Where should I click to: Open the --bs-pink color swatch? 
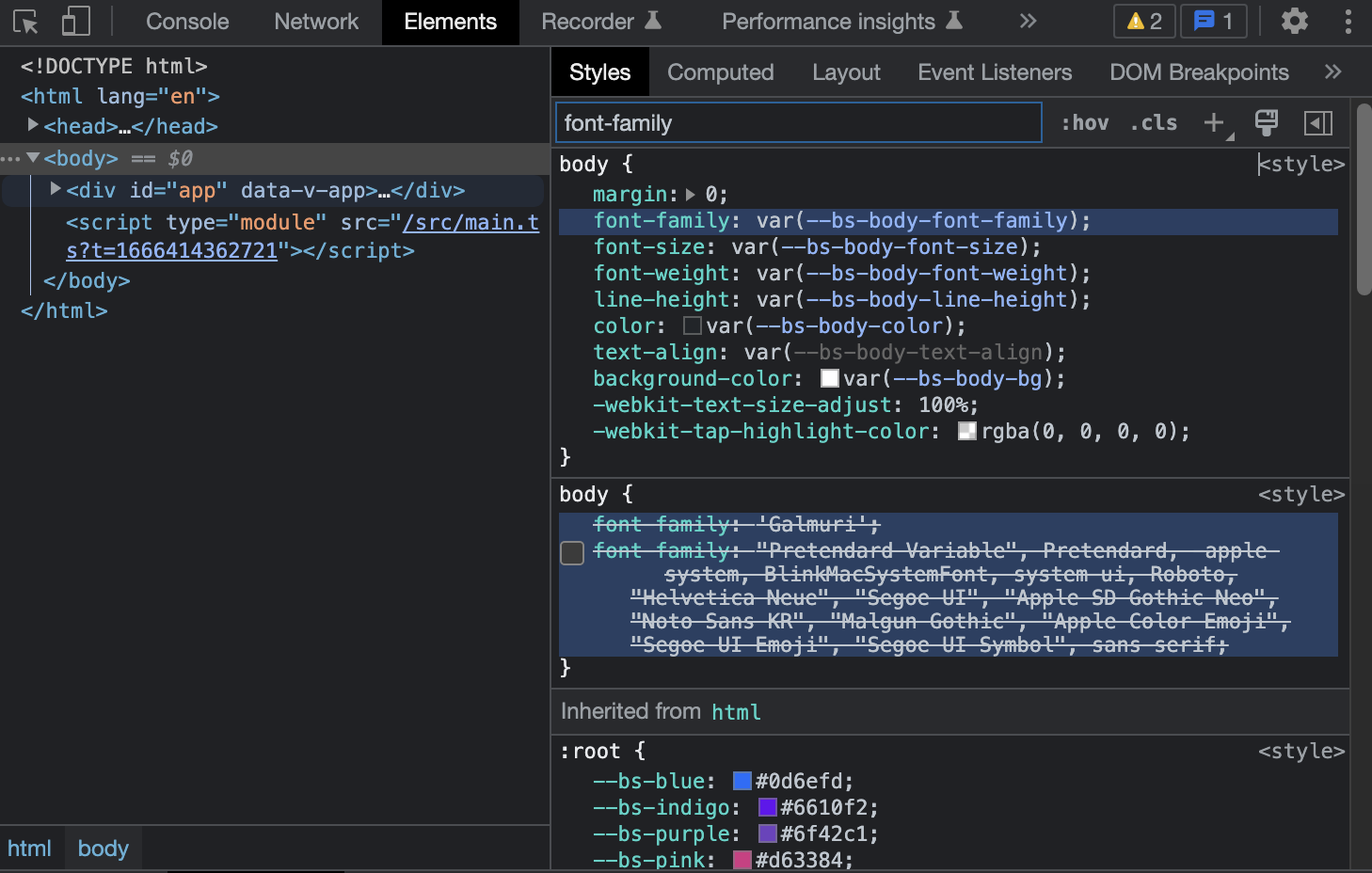click(x=742, y=860)
